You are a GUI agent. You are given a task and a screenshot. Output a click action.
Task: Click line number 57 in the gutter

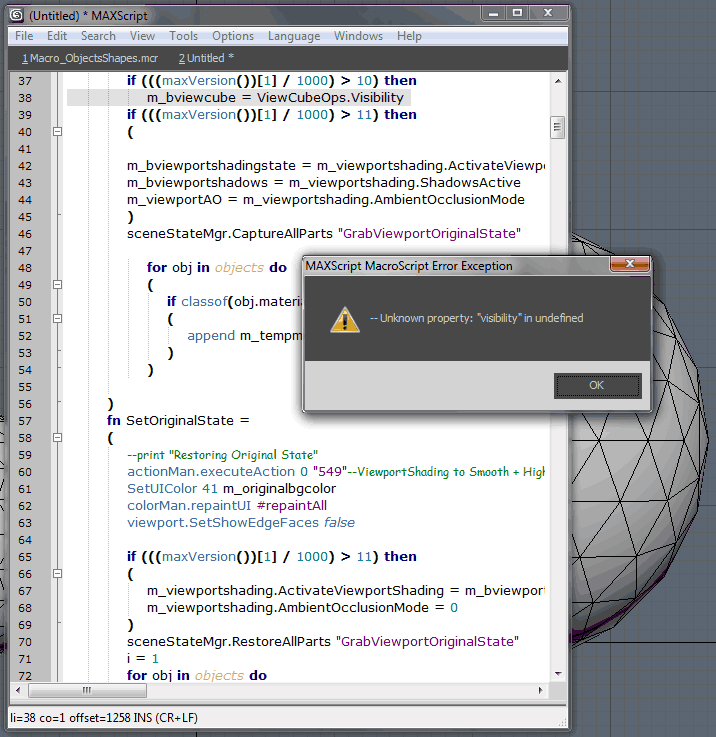coord(25,421)
